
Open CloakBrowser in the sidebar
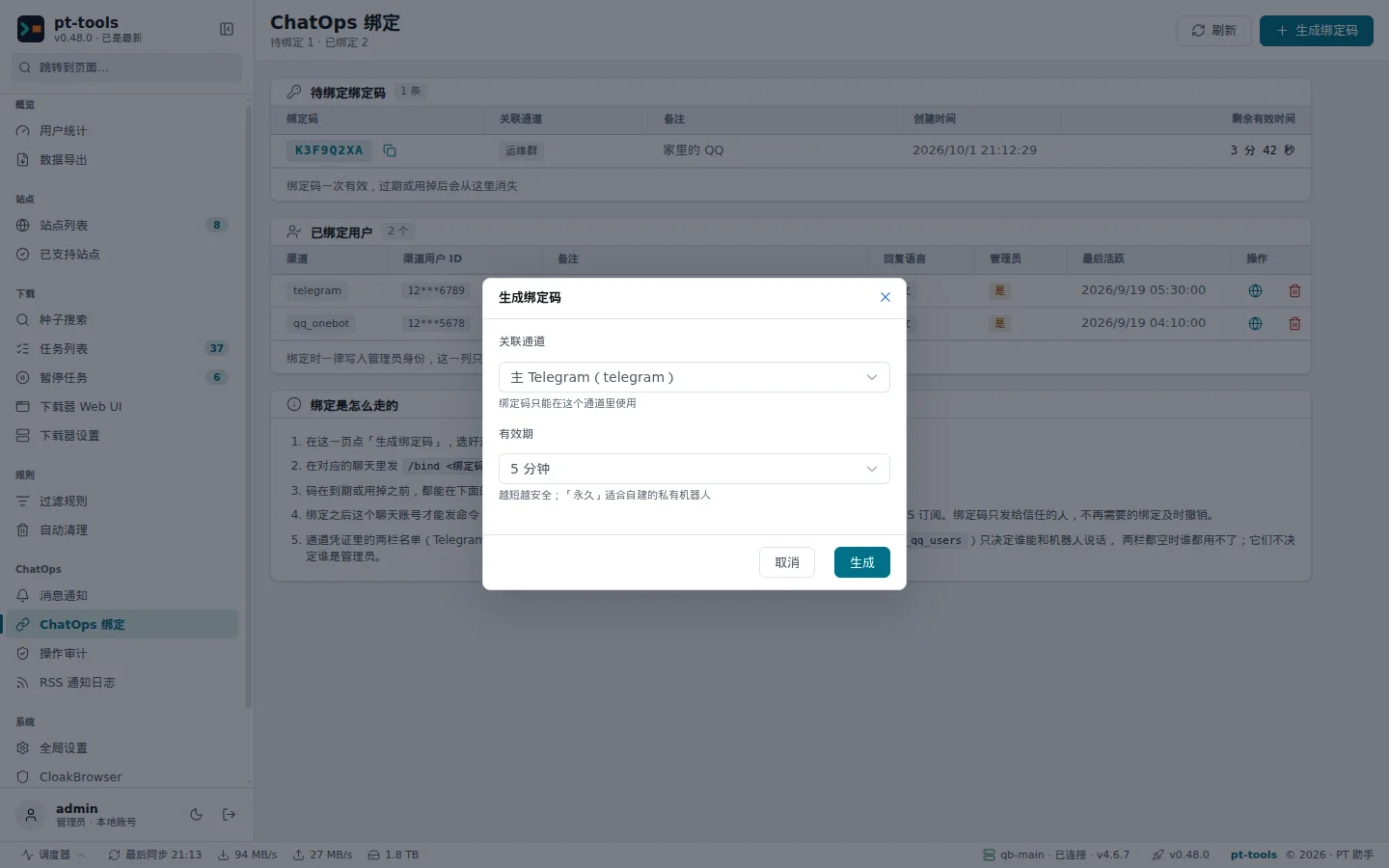(122, 777)
